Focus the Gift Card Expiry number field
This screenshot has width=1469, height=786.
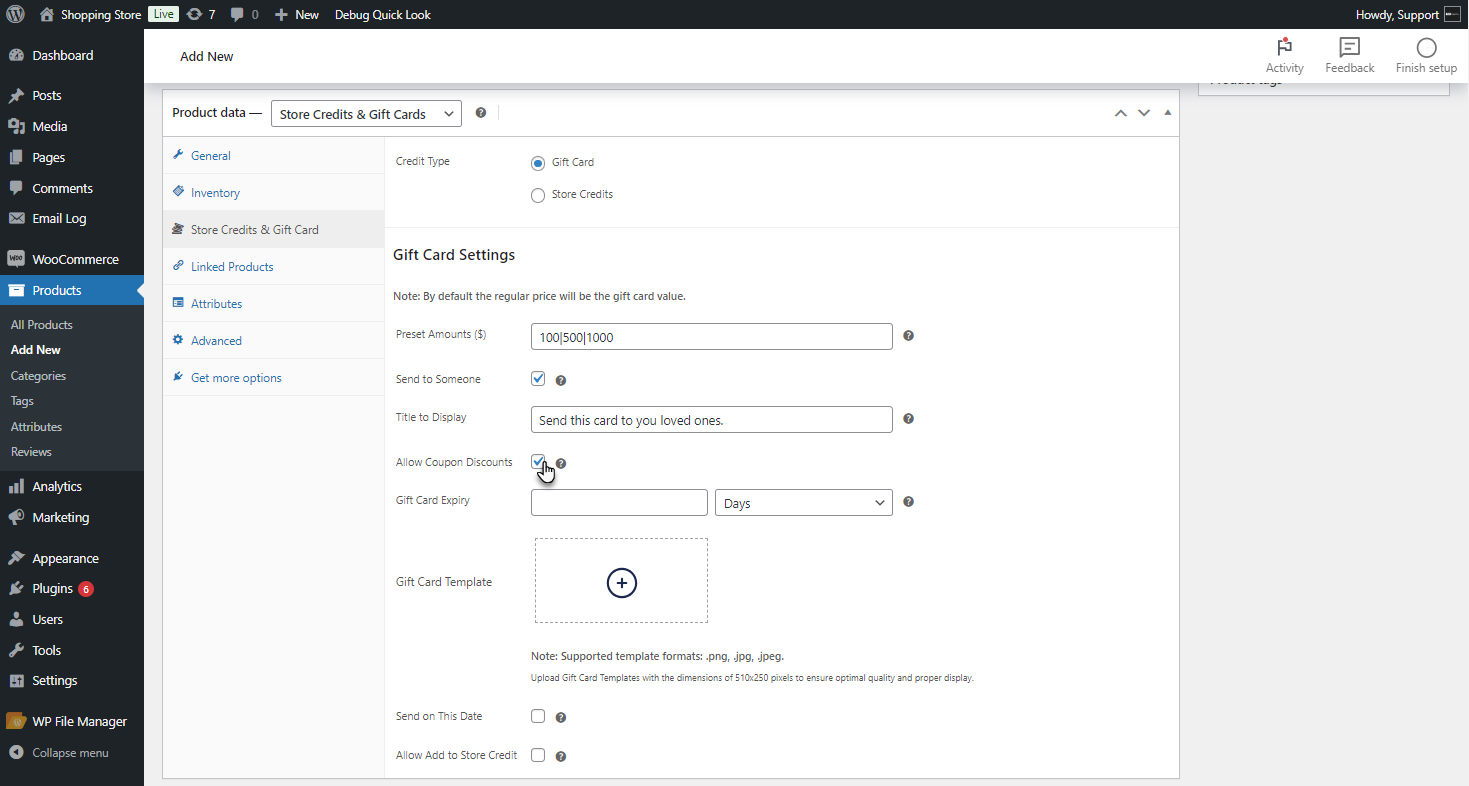tap(619, 503)
